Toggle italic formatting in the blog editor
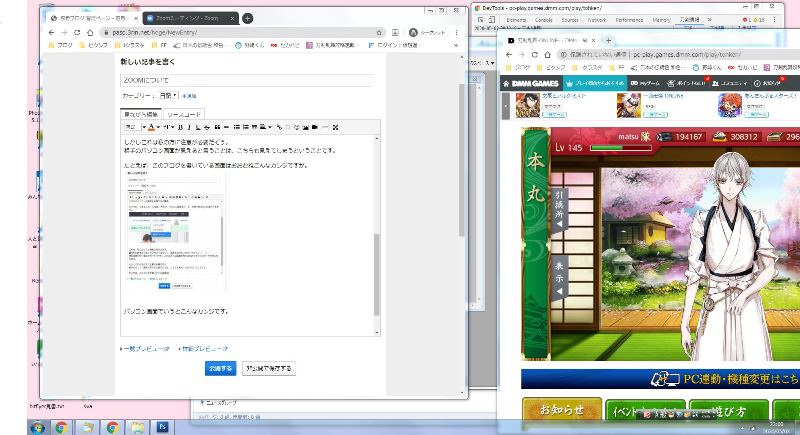The width and height of the screenshot is (800, 435). (189, 127)
